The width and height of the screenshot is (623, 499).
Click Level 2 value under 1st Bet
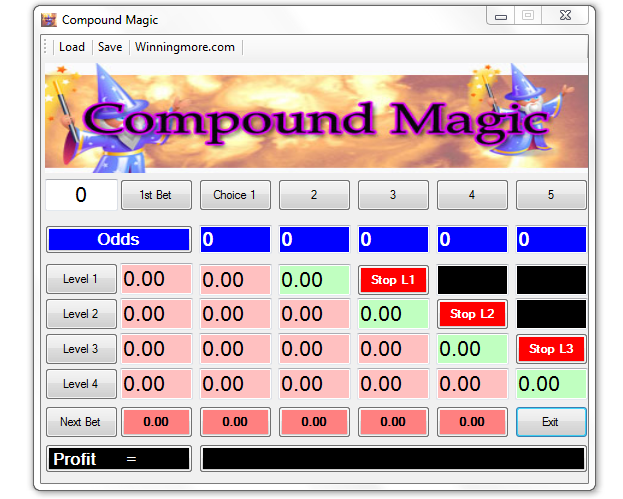157,314
